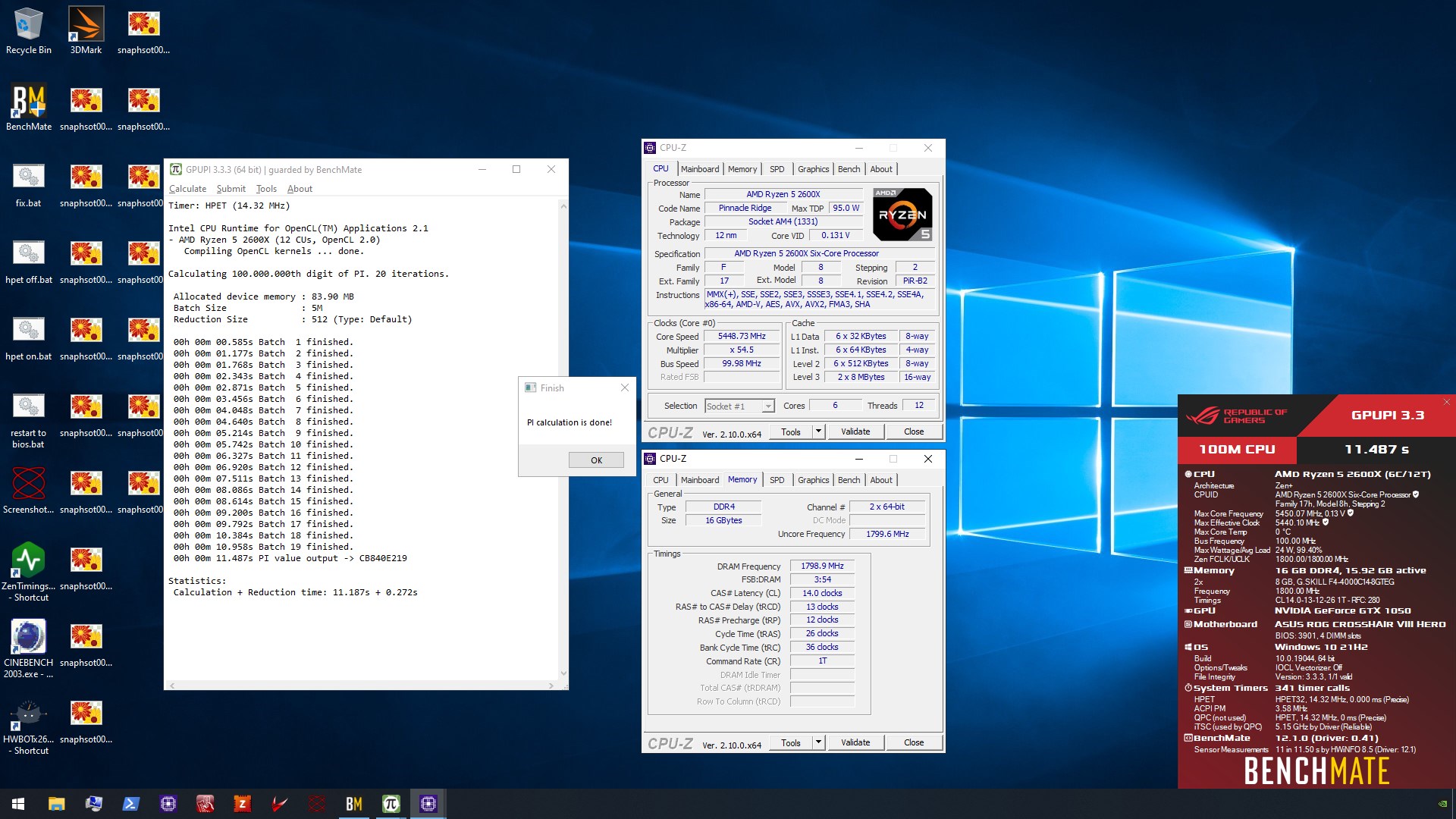Viewport: 1456px width, 819px height.
Task: Open the red checkmark taskbar icon
Action: [279, 804]
